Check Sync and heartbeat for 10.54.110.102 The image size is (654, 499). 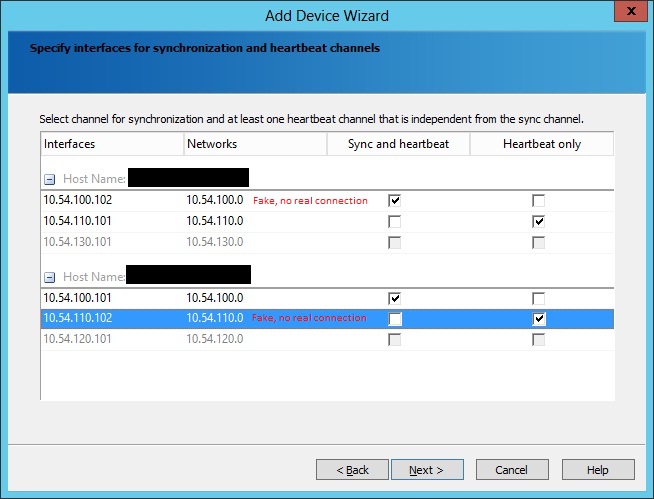point(395,319)
